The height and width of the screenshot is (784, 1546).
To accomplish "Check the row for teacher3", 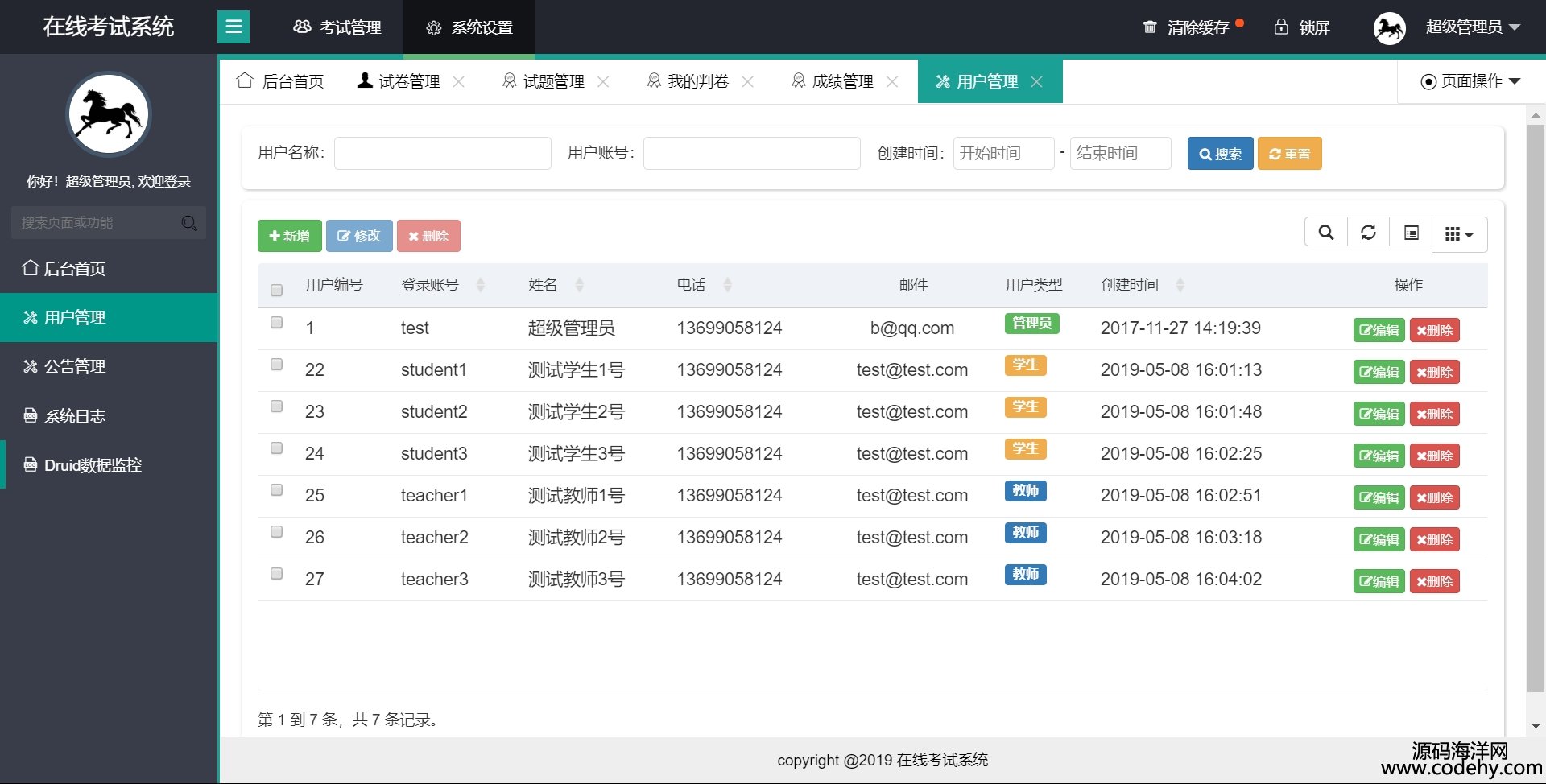I will 276,574.
